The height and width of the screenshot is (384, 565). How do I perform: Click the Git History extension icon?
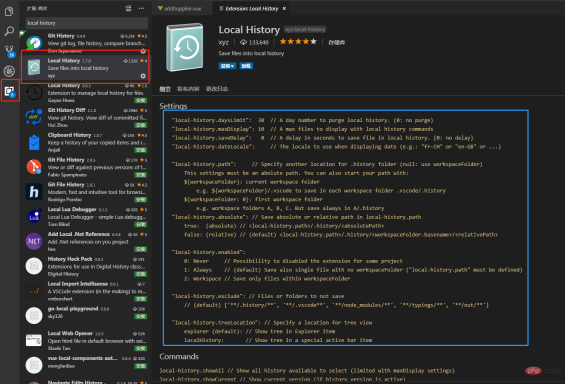(x=34, y=43)
